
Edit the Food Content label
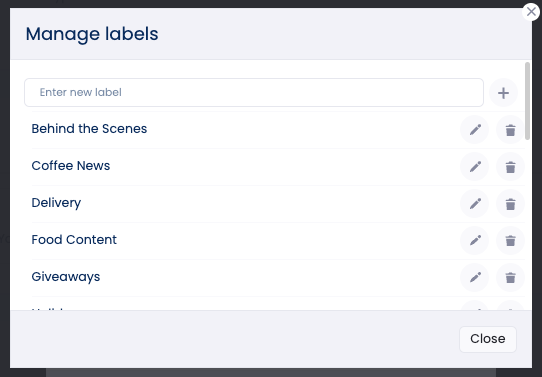475,241
